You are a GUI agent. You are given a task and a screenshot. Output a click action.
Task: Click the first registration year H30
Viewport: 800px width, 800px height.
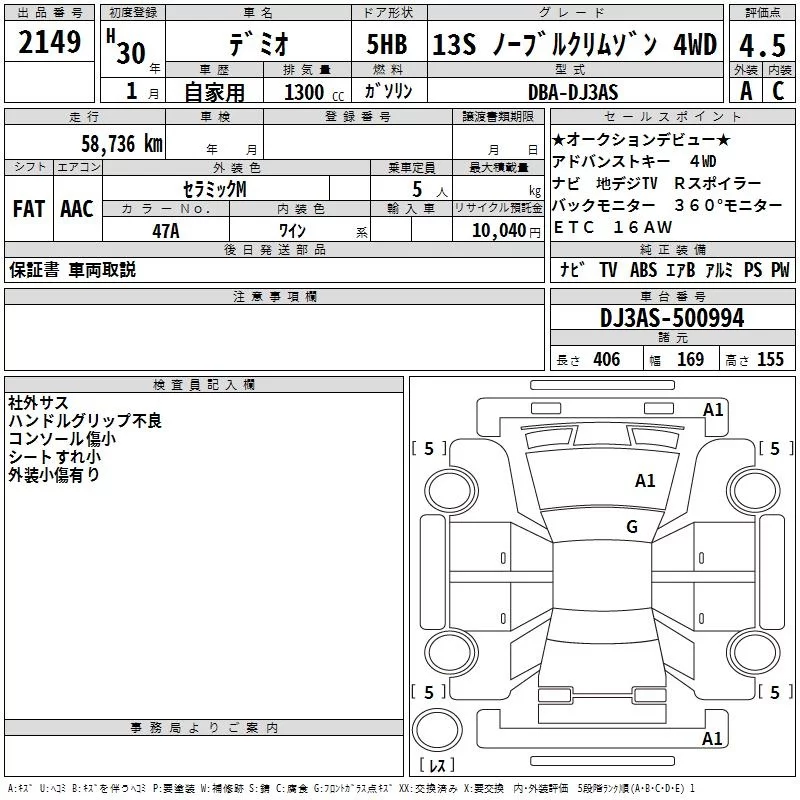pos(126,47)
